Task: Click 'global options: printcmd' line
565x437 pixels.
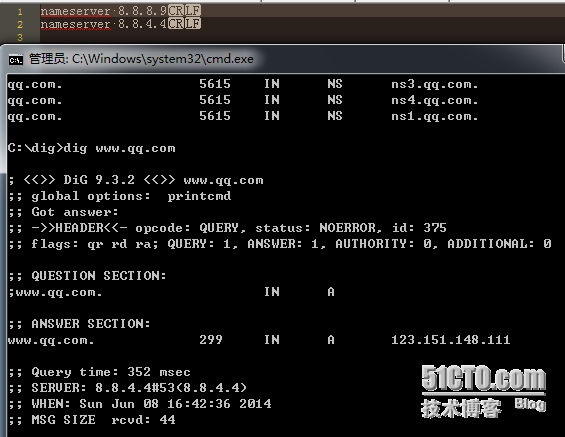Action: click(120, 196)
